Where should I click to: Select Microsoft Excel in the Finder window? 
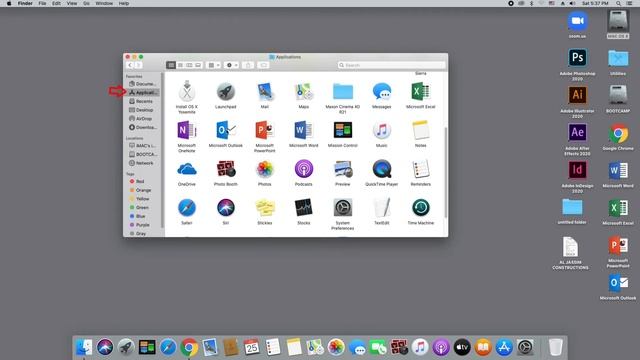pos(421,92)
